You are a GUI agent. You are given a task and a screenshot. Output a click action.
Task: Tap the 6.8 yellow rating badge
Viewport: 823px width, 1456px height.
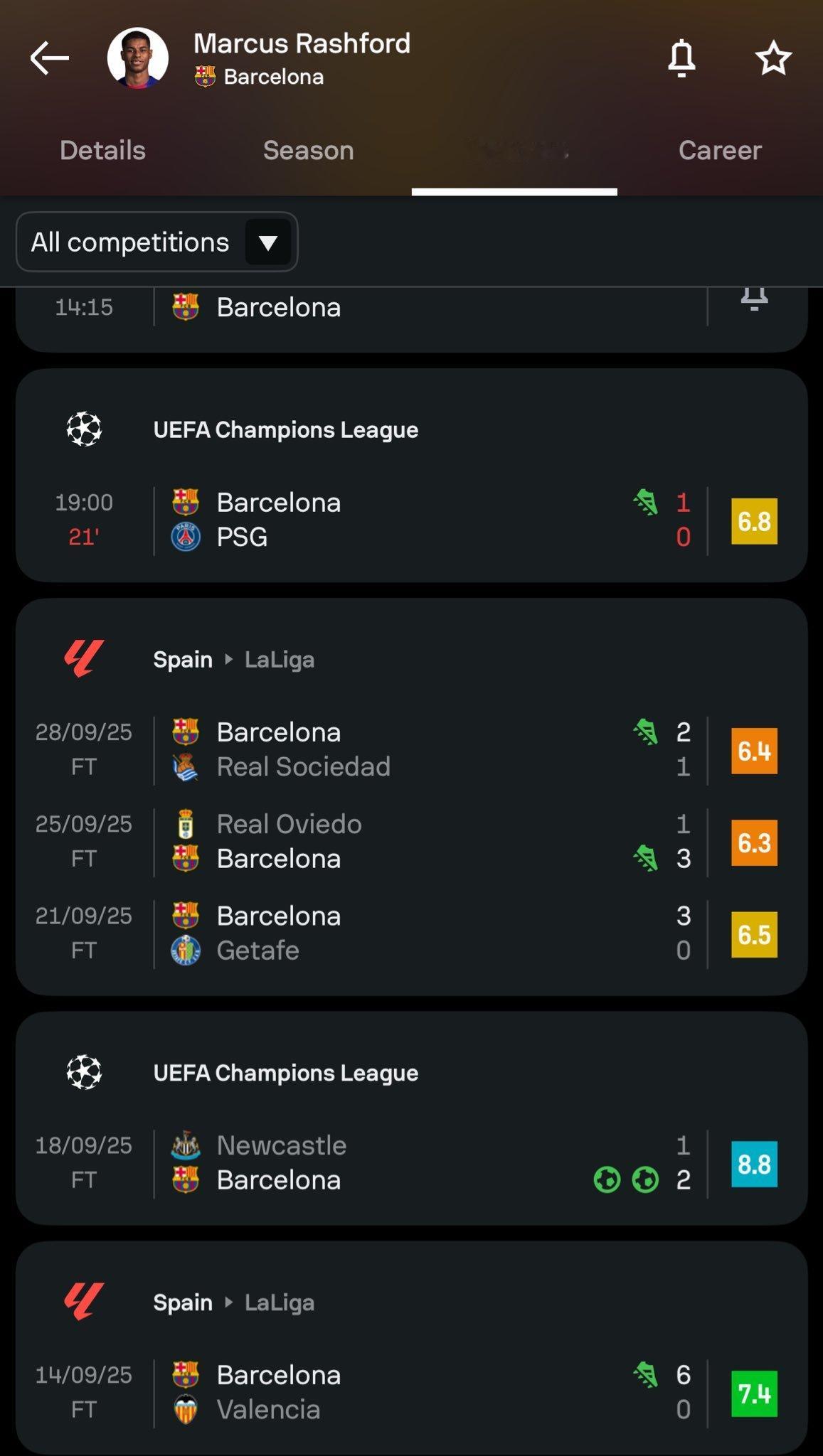pyautogui.click(x=754, y=521)
